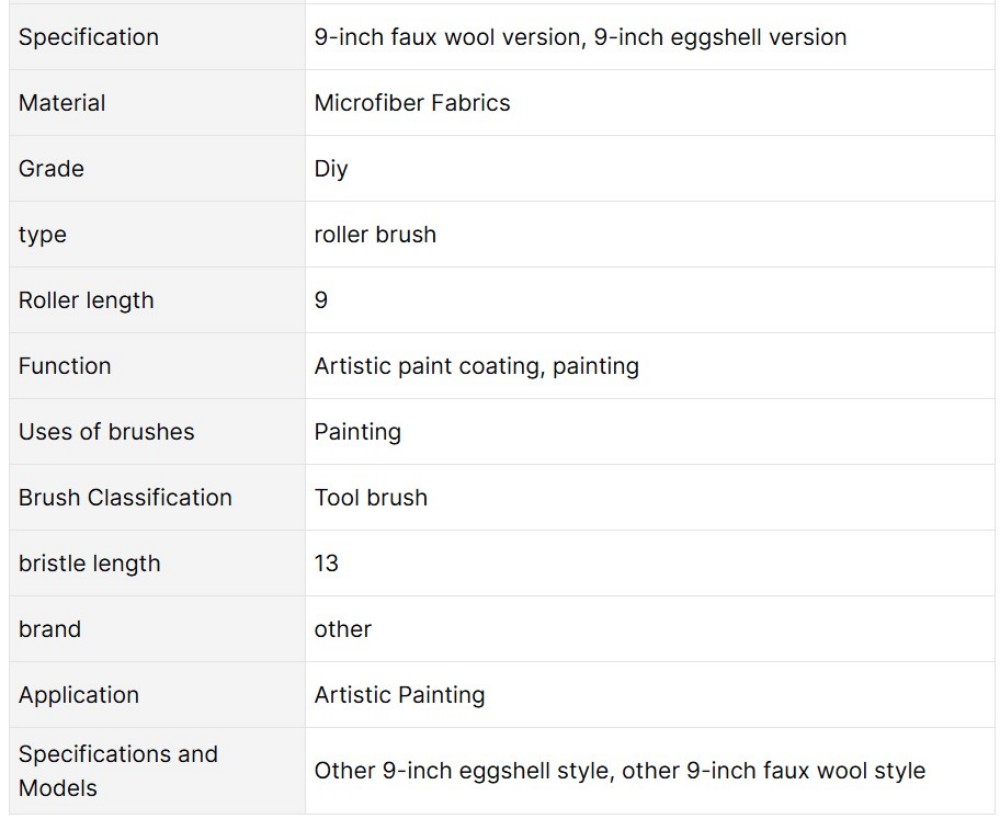
Task: Select the Artistic Painting application value
Action: click(x=399, y=695)
